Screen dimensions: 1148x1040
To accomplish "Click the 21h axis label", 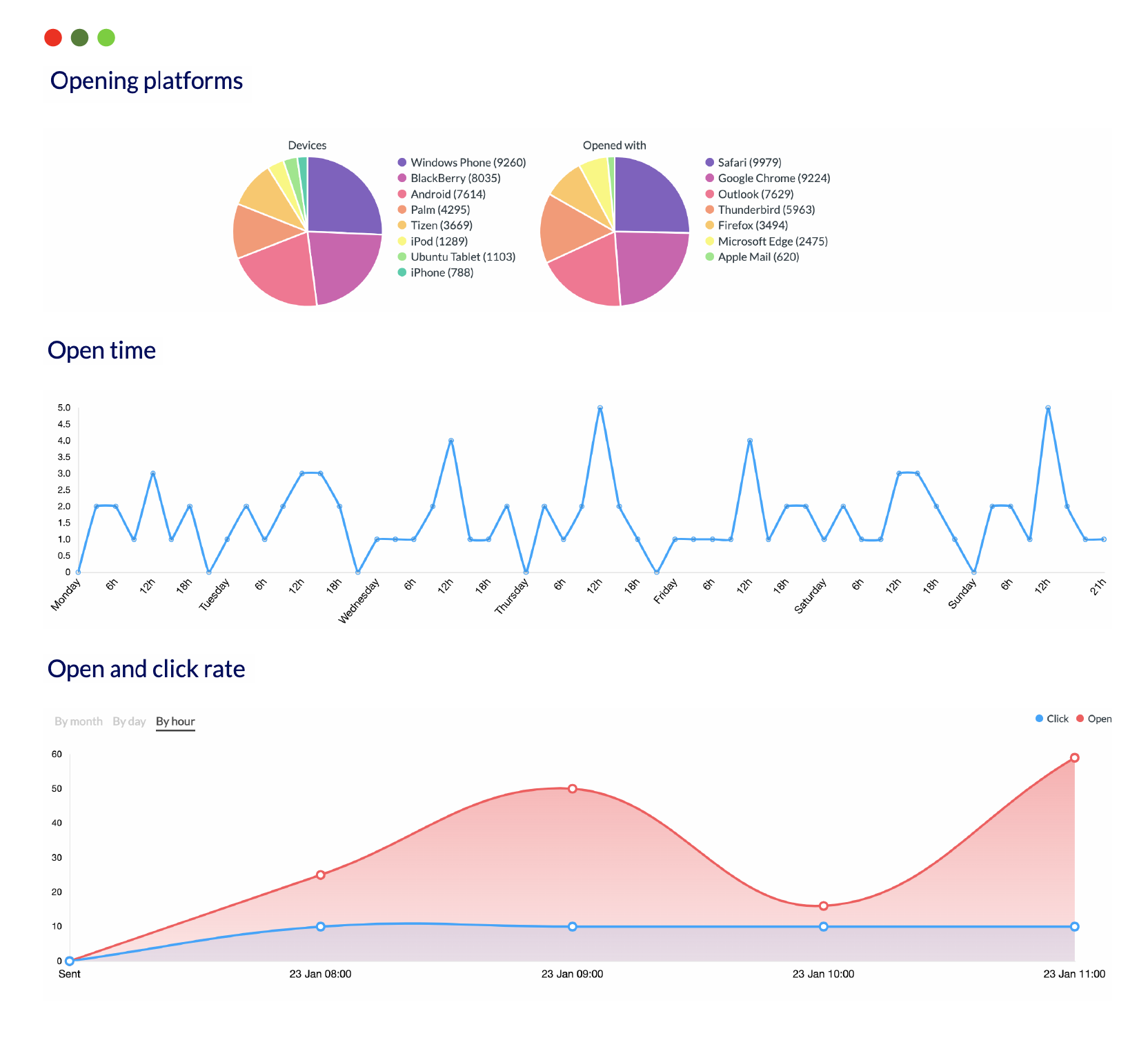I will click(x=1098, y=586).
